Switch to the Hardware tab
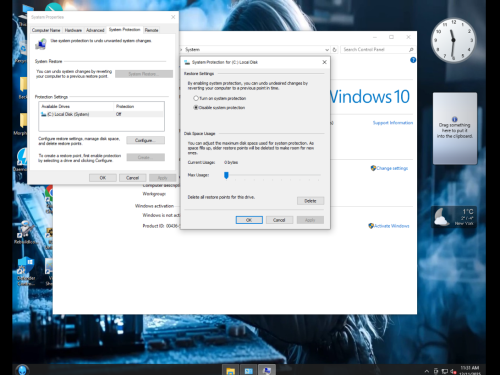Viewport: 500px width, 375px height. (x=73, y=30)
